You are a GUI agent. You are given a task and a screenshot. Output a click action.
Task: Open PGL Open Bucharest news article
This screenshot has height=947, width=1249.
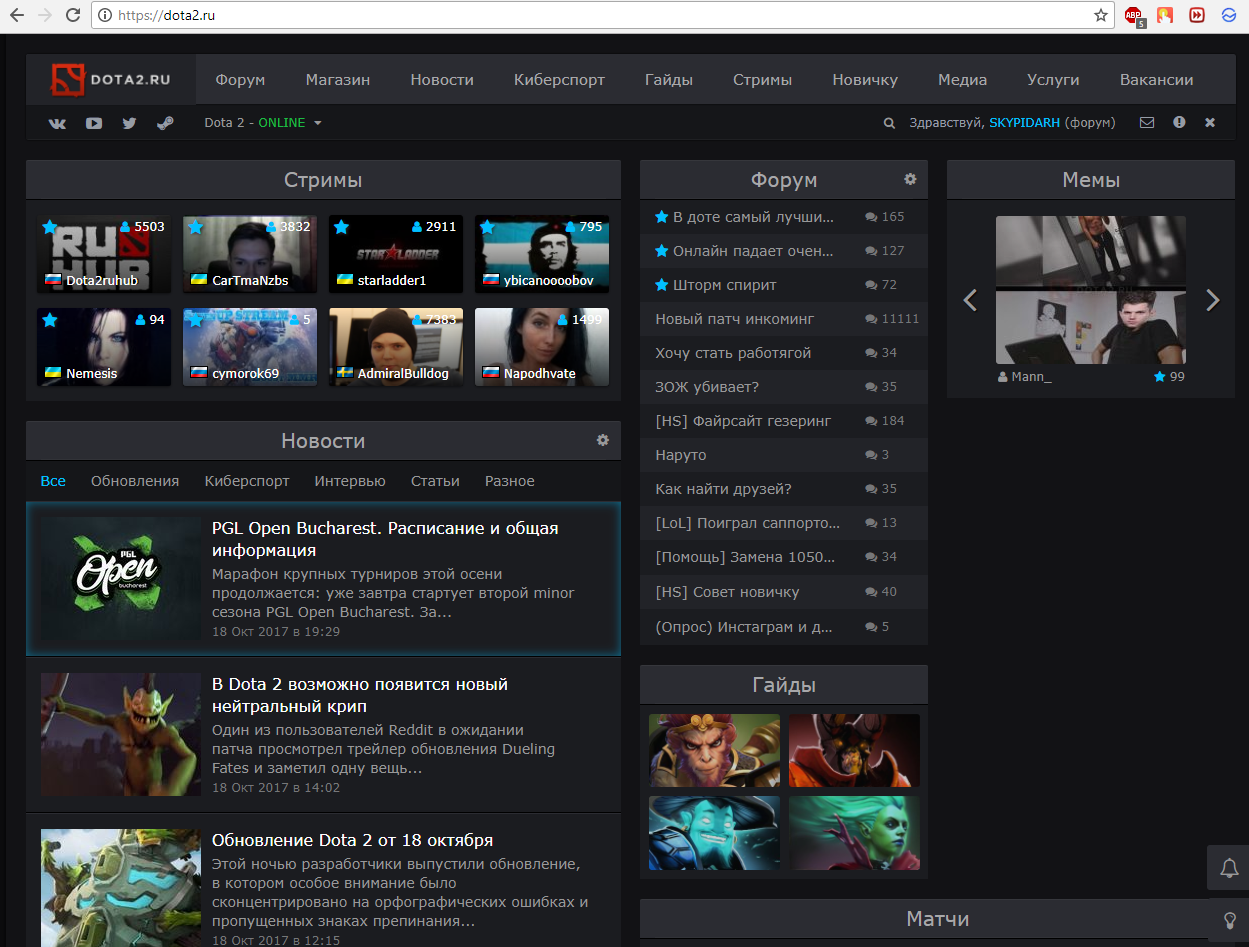pyautogui.click(x=385, y=538)
